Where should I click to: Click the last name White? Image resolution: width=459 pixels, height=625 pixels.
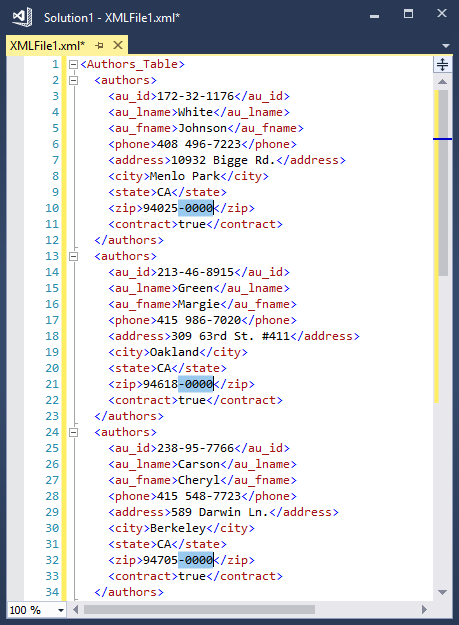tap(195, 112)
